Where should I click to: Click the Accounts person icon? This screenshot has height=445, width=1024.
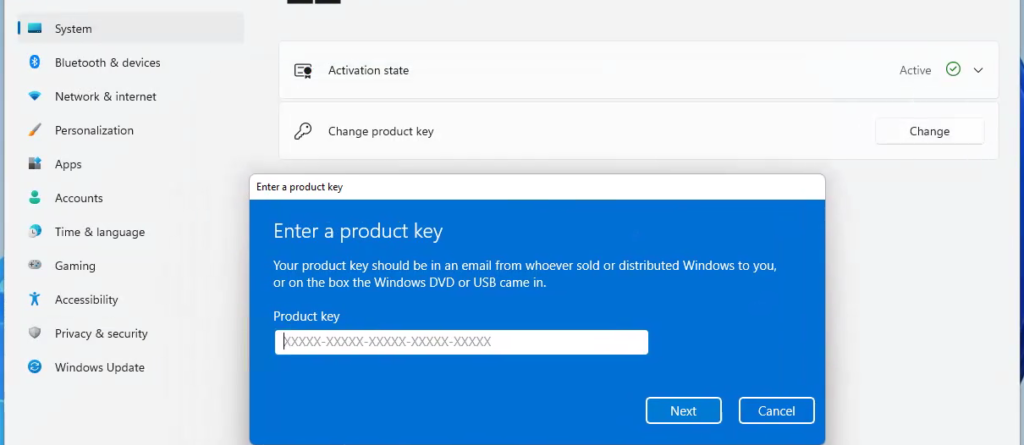tap(35, 198)
